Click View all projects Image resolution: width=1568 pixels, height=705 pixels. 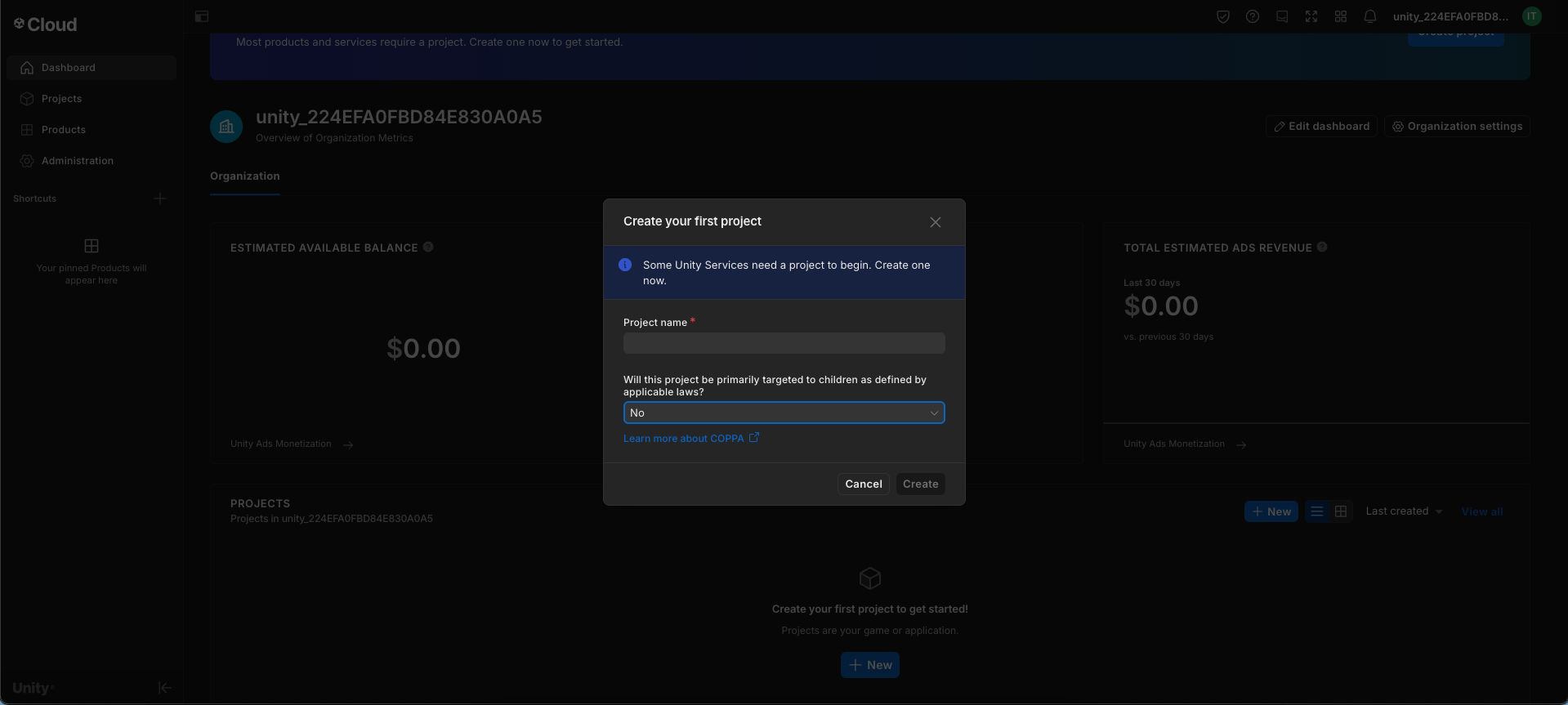tap(1482, 512)
